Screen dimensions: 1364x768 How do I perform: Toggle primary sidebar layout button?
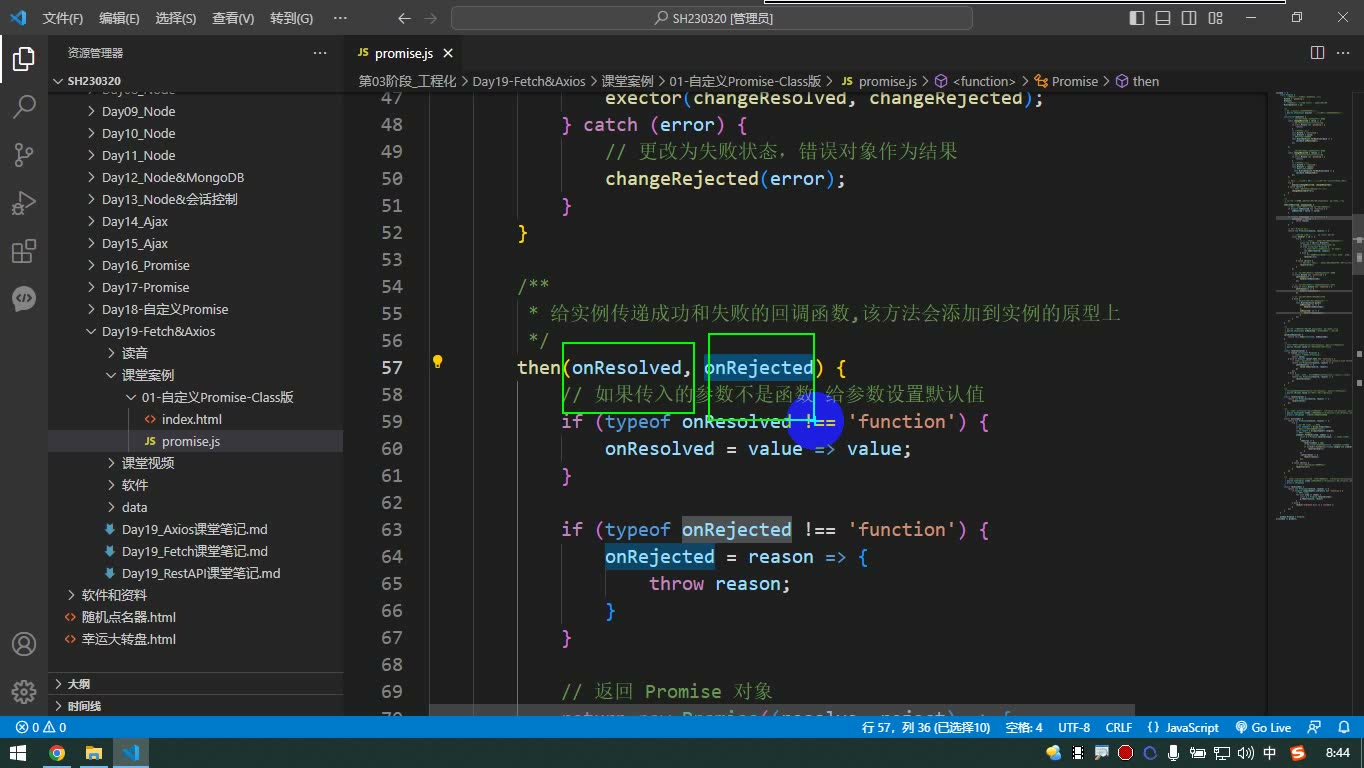pyautogui.click(x=1137, y=18)
